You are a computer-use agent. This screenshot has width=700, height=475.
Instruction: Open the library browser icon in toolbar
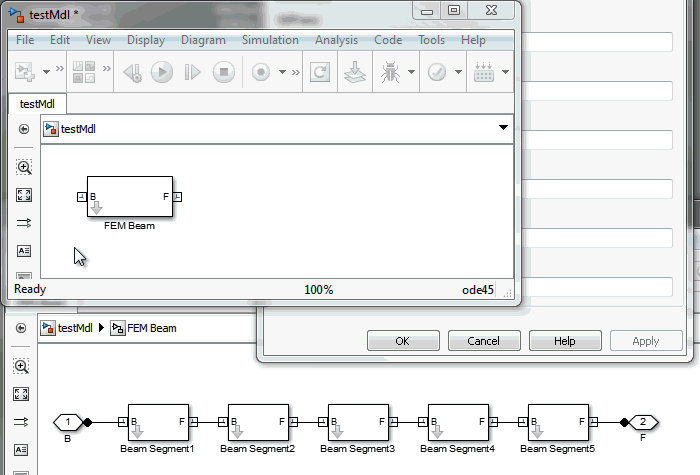coord(84,72)
